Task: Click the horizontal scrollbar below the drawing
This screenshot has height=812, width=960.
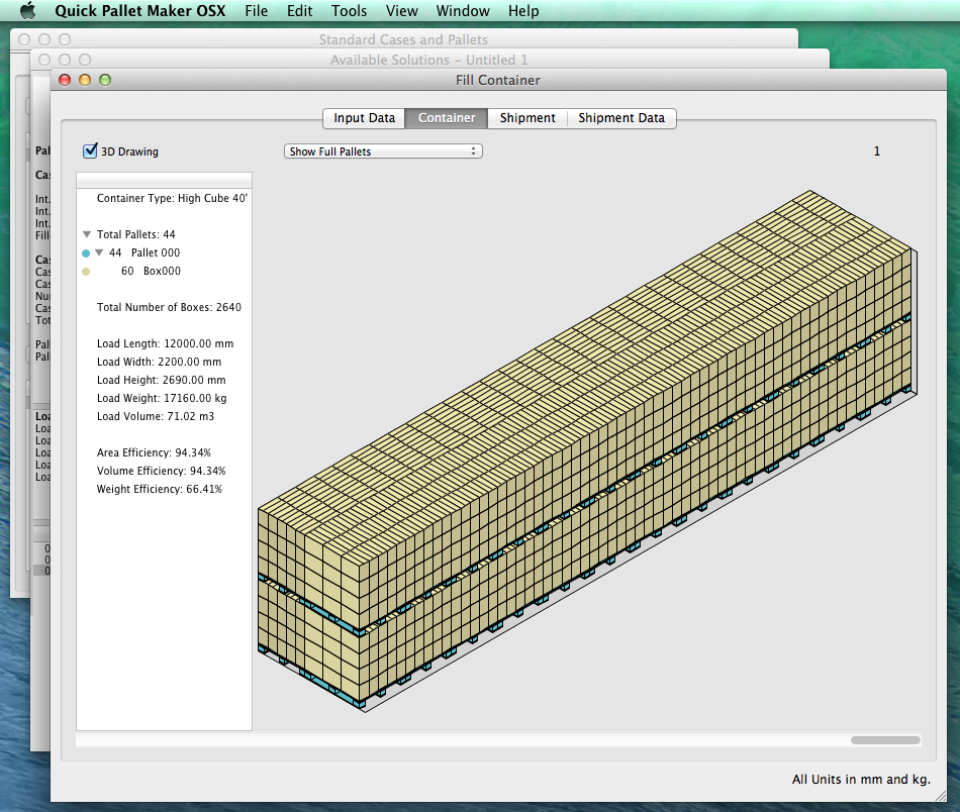Action: (x=884, y=740)
